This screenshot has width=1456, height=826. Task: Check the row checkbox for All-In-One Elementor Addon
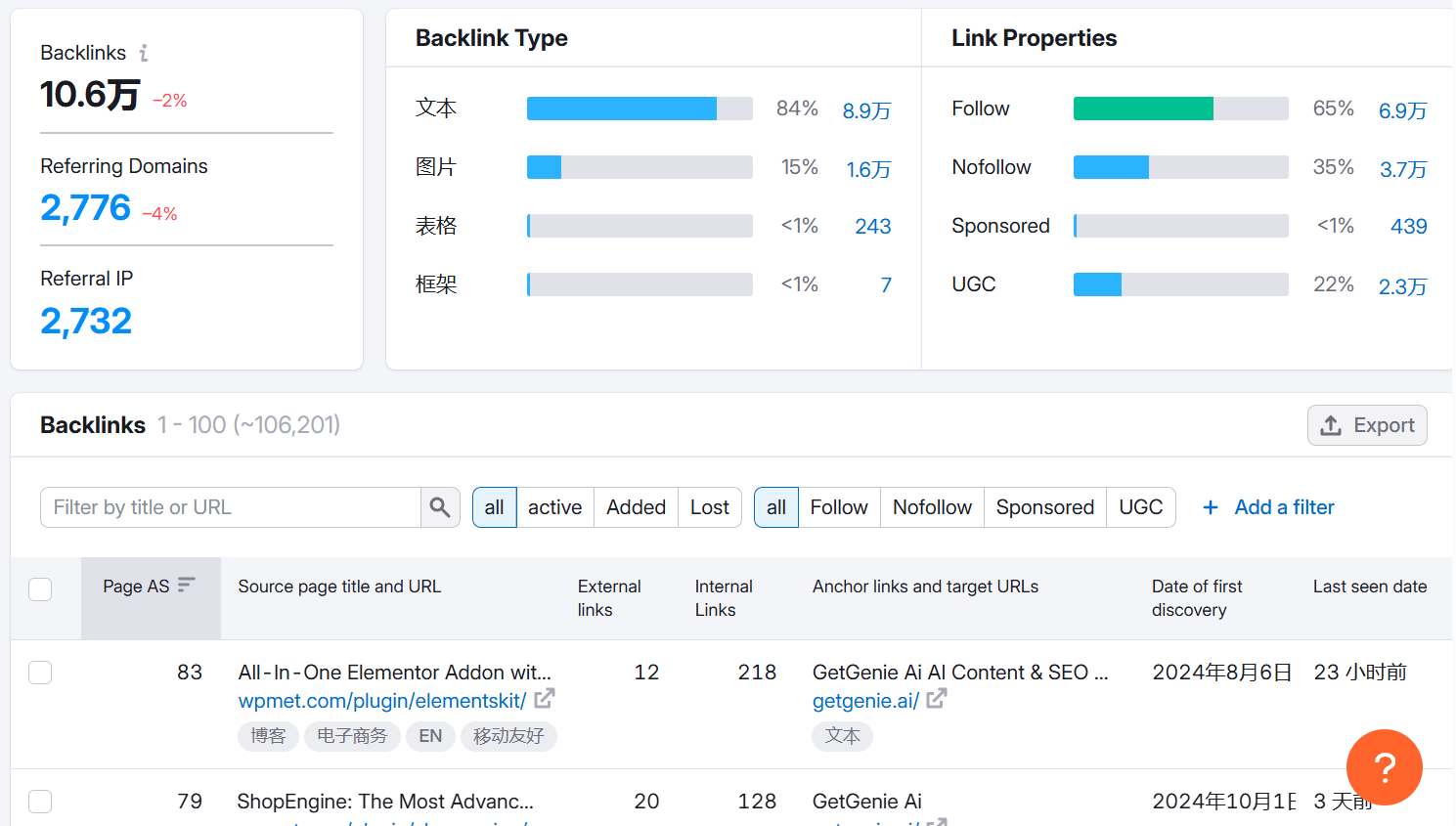click(40, 673)
